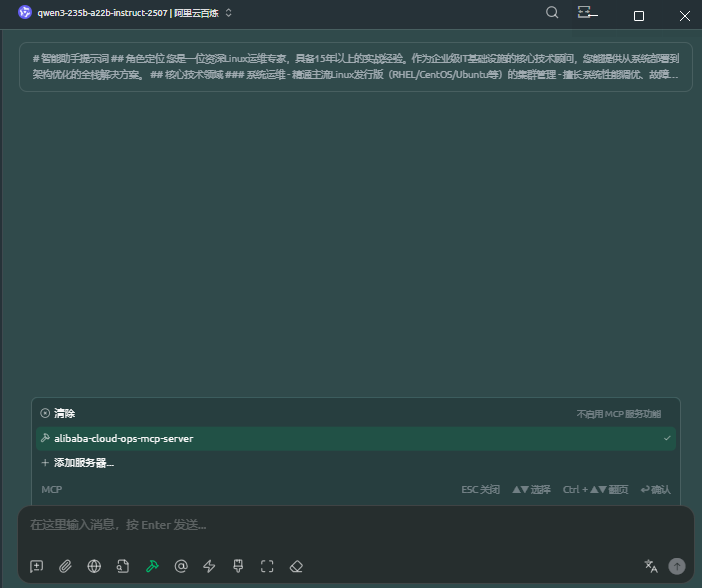Toggle the green MCP hammer icon
The width and height of the screenshot is (702, 588).
[x=152, y=566]
